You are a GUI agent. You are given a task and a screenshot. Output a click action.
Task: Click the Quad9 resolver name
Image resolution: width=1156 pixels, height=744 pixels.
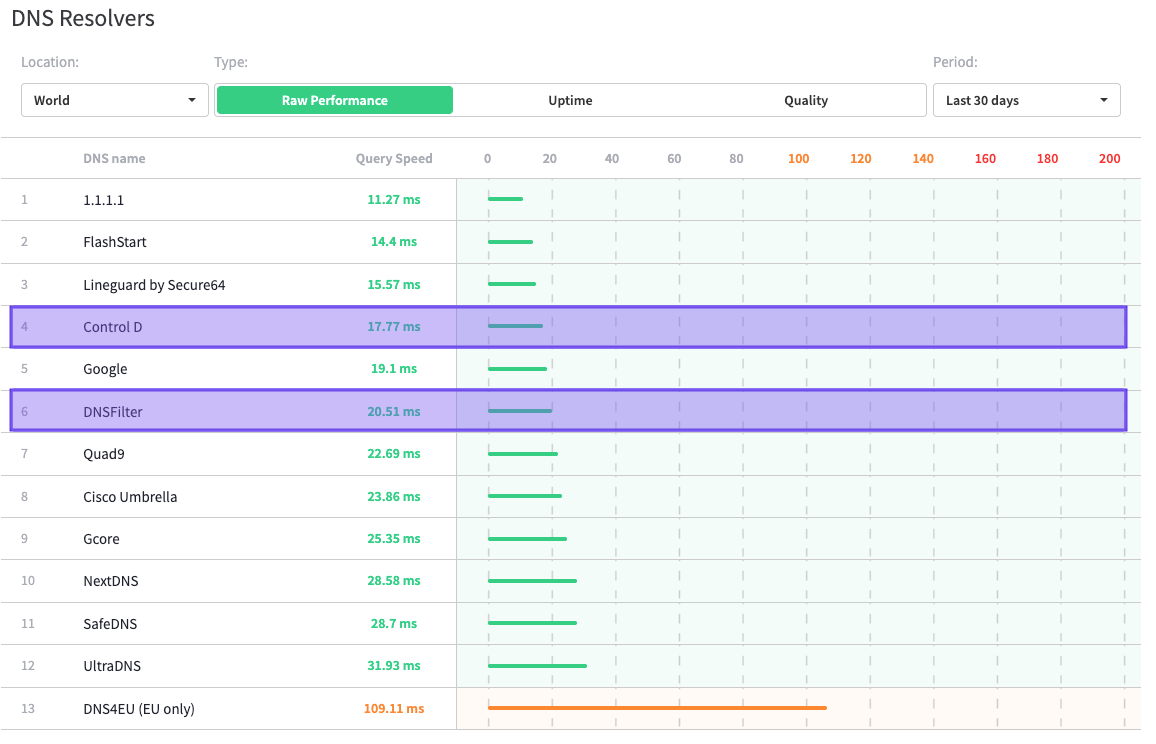104,454
